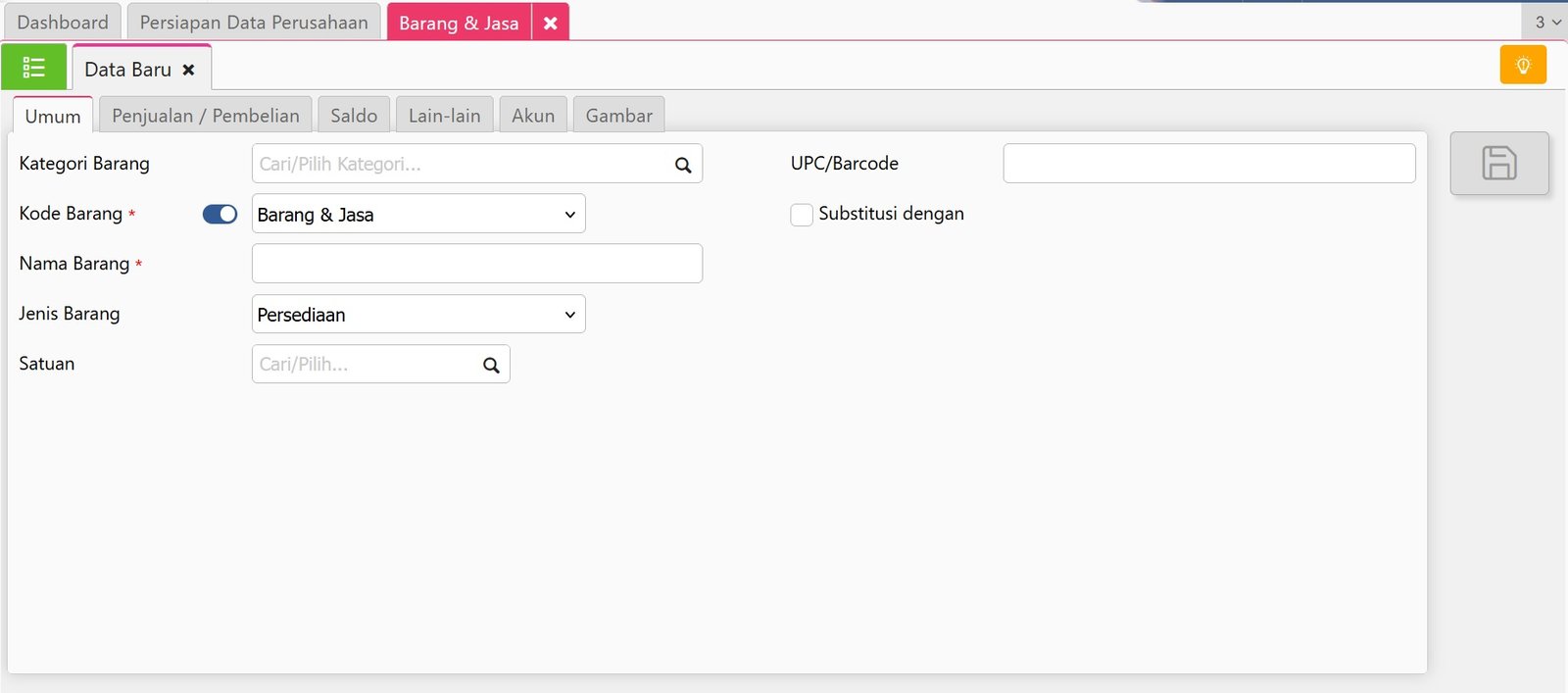Screen dimensions: 1568x693
Task: Close the Barang & Jasa tab
Action: point(551,23)
